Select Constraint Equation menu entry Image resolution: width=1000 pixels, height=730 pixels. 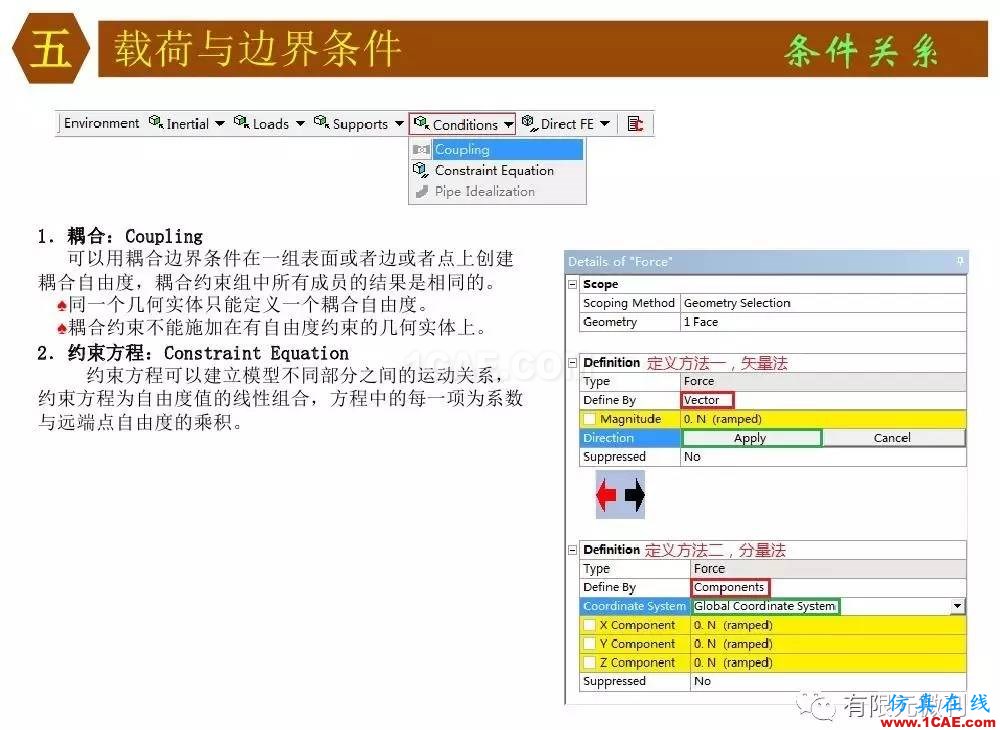tap(497, 170)
